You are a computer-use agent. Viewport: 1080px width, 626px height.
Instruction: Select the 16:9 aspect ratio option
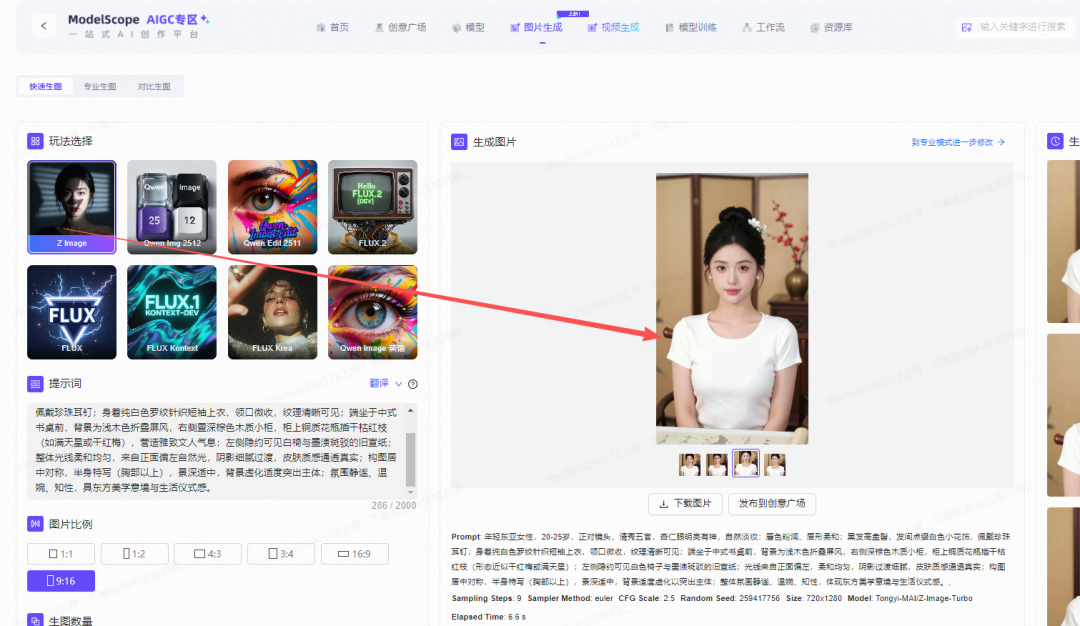tap(355, 553)
